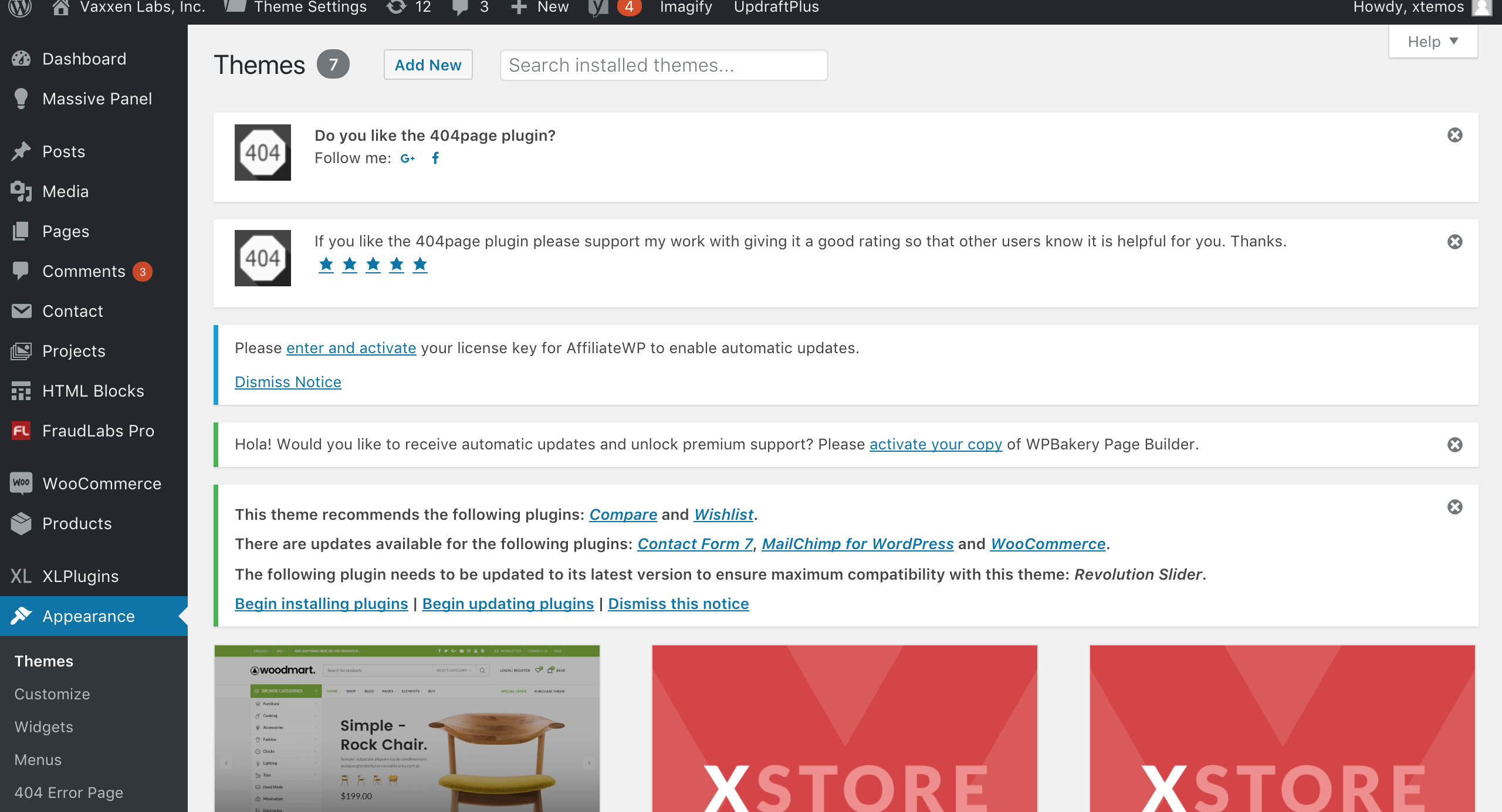
Task: Expand the Help dropdown
Action: click(1432, 42)
